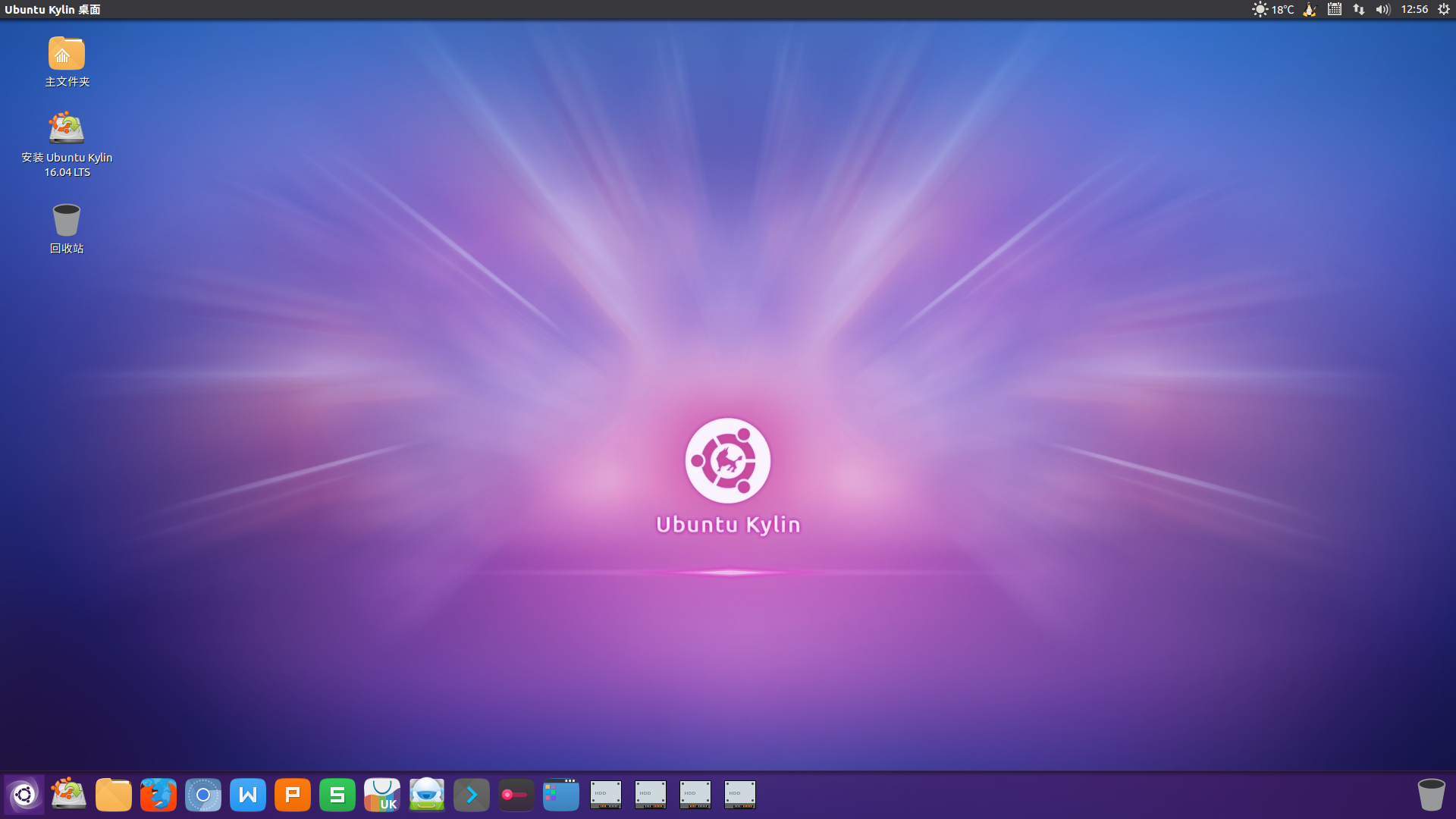Launch Youker Assistant from the dock

click(426, 794)
